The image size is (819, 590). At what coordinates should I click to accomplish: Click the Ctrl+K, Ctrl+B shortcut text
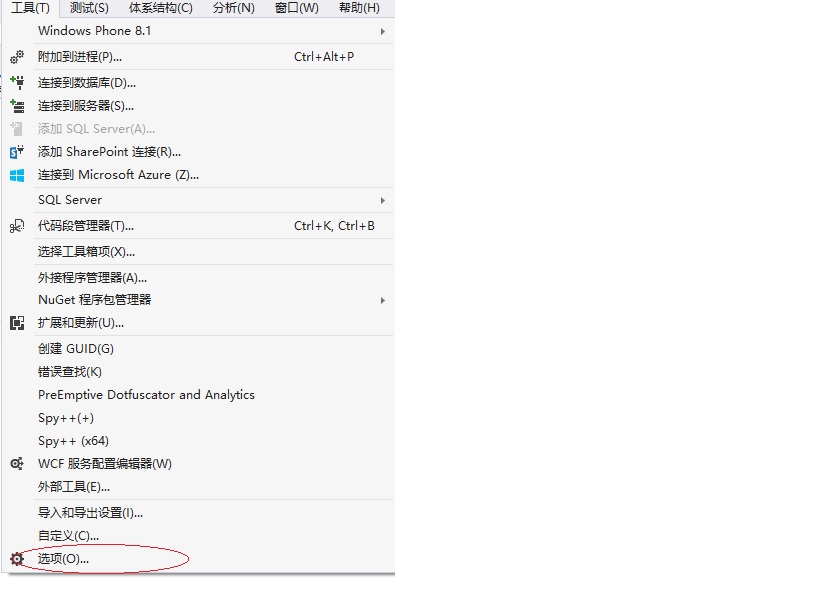pyautogui.click(x=334, y=226)
